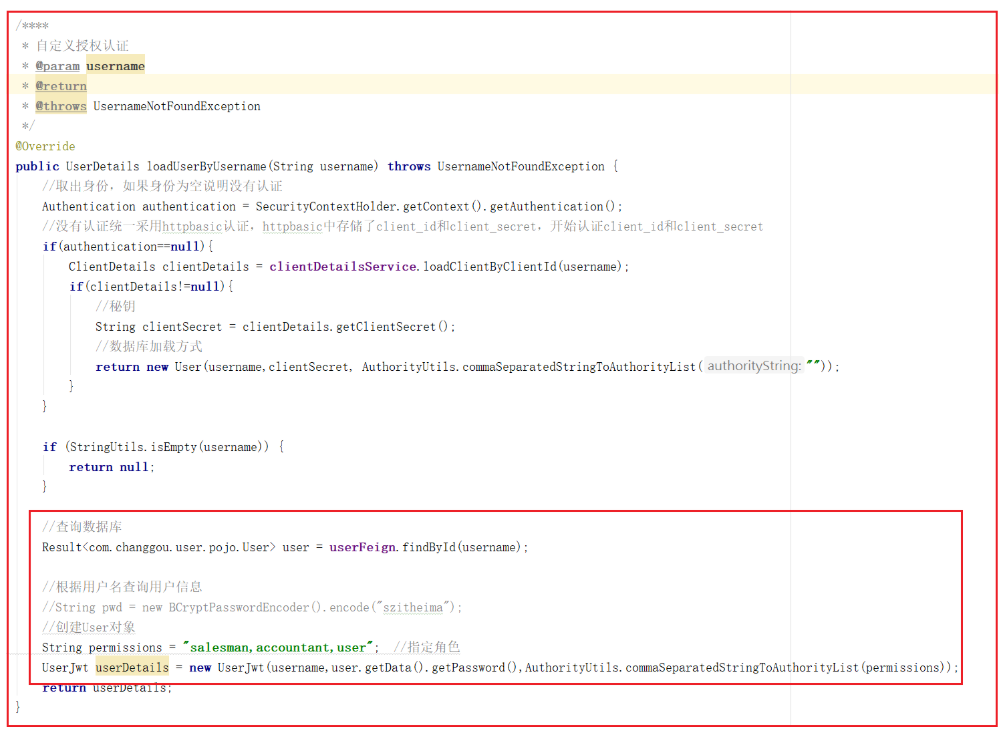
Task: Click the "salesman,accountant,user" string literal
Action: pos(277,648)
